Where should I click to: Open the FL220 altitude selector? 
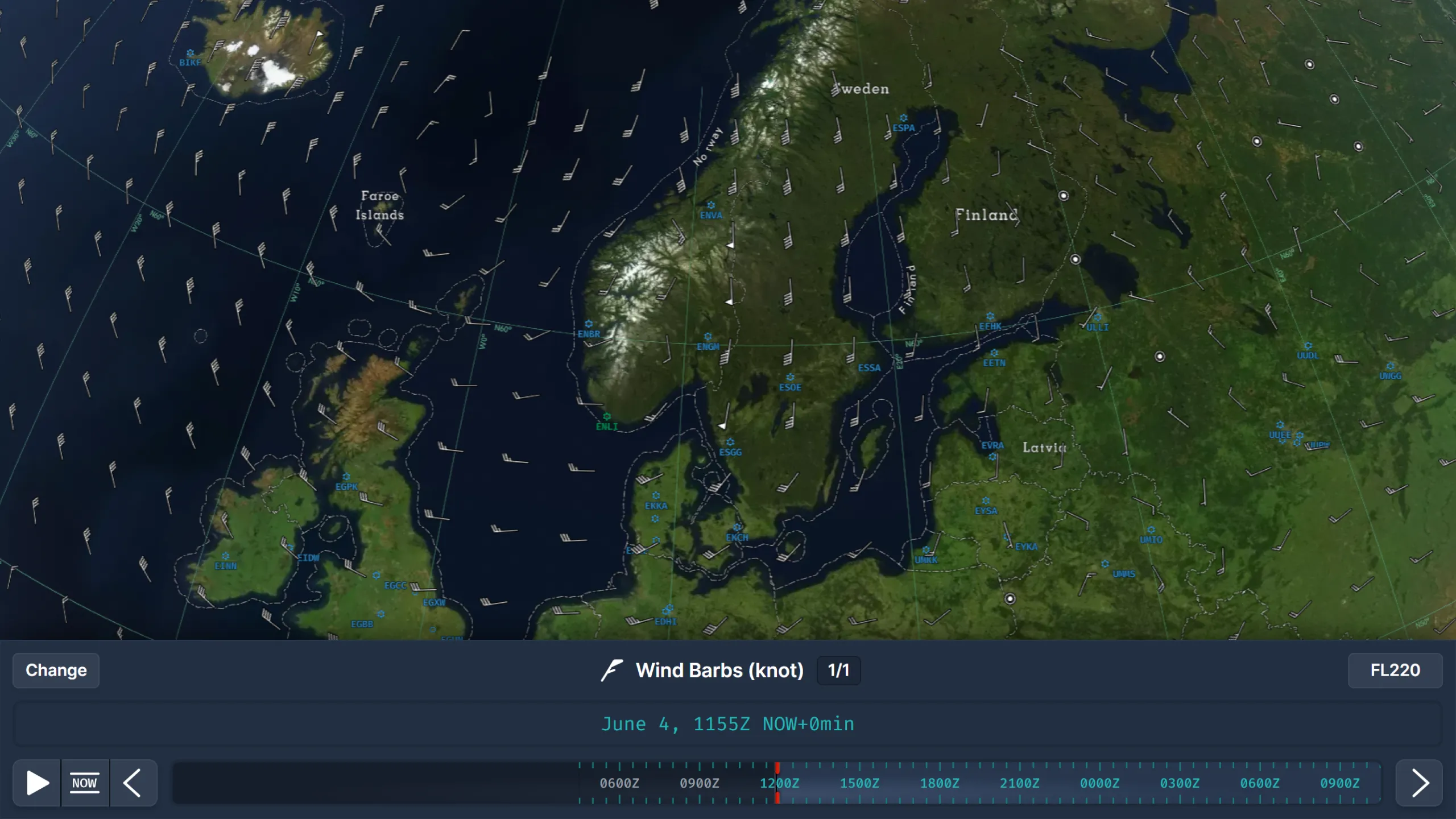(x=1395, y=670)
